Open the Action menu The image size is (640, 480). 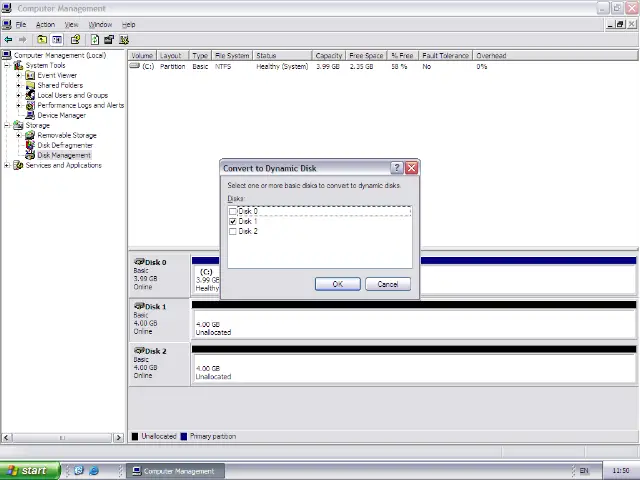pos(45,24)
